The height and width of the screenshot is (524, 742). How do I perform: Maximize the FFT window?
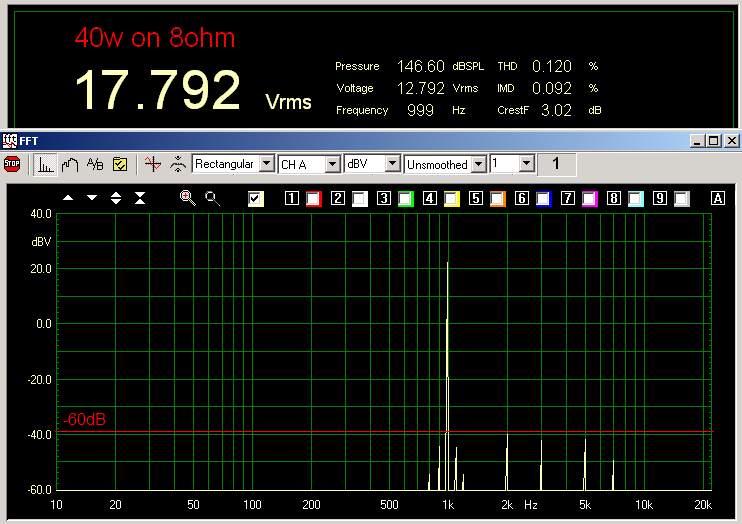tap(714, 141)
